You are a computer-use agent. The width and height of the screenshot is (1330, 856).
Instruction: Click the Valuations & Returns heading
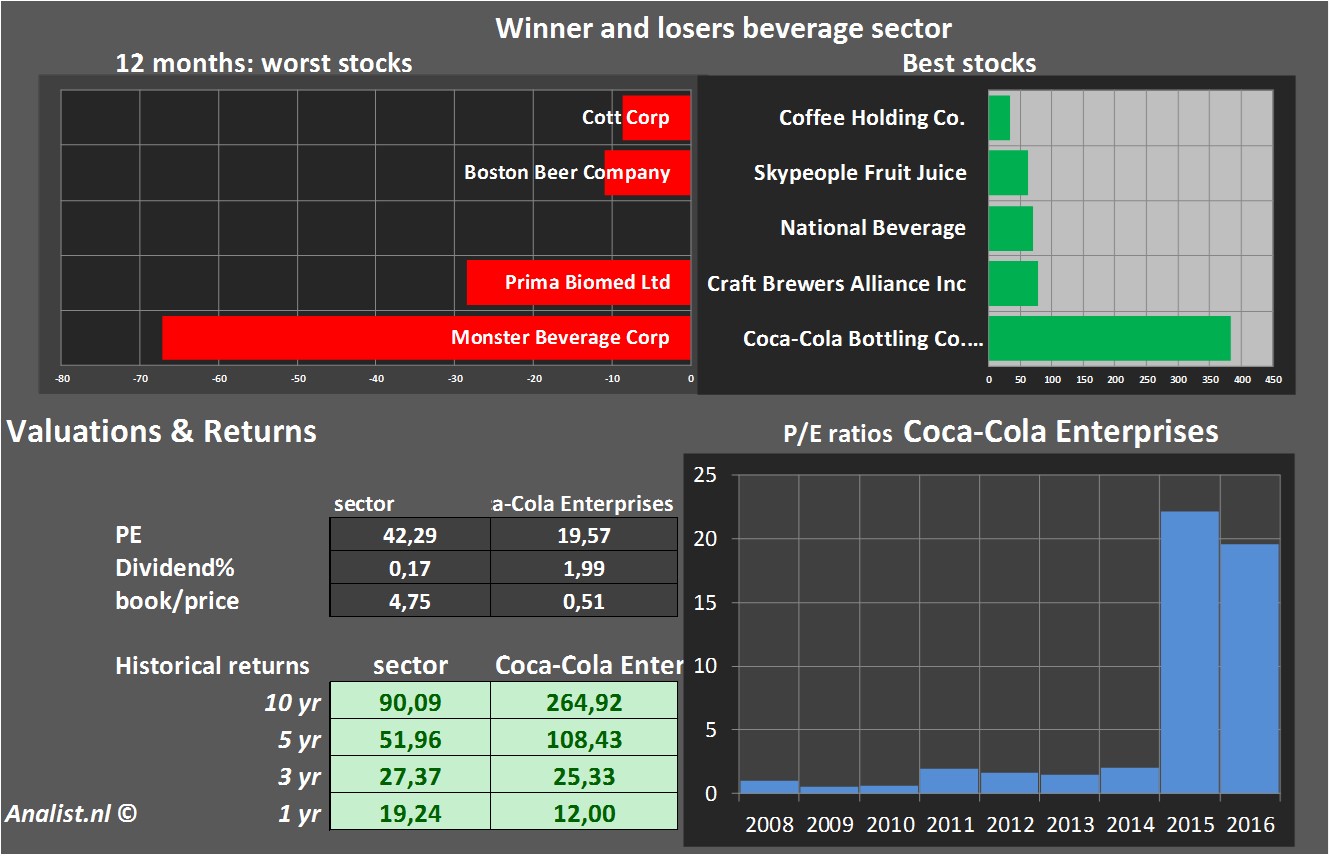[x=162, y=431]
